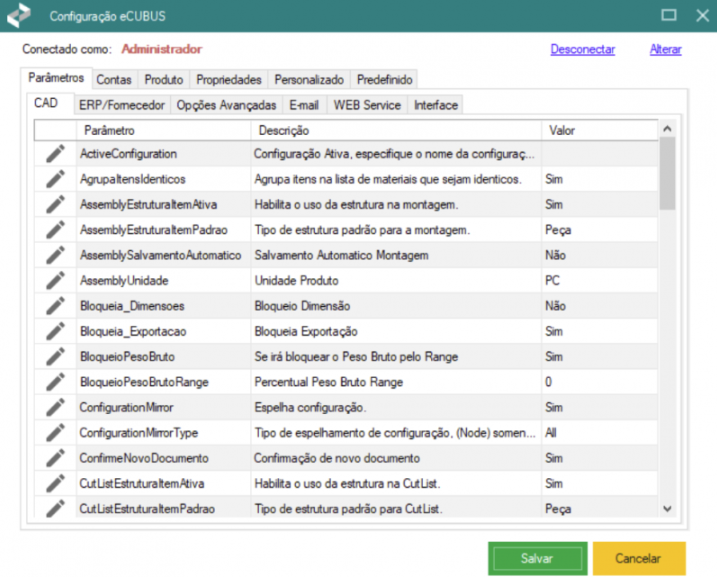Click the eCUBUS logo in title bar

point(19,16)
